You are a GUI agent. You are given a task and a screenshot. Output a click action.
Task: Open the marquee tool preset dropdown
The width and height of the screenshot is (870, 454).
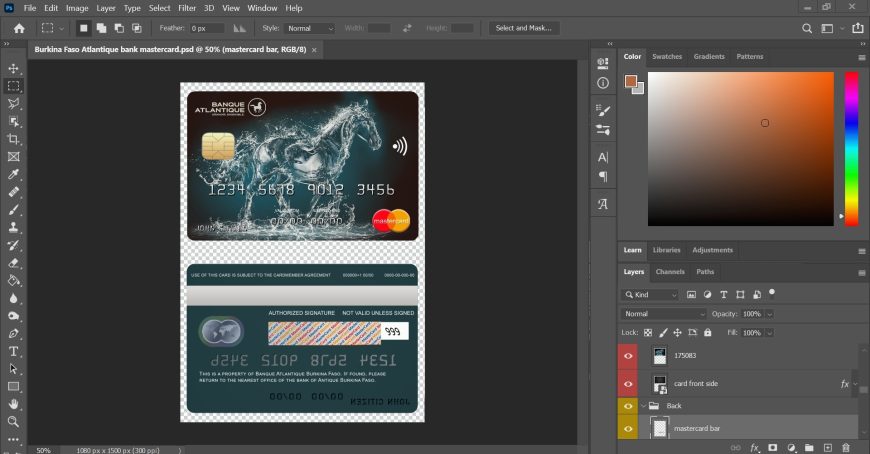61,28
